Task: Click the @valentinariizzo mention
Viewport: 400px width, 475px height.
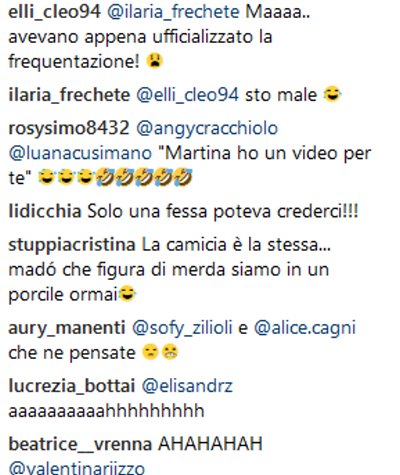Action: coord(77,468)
